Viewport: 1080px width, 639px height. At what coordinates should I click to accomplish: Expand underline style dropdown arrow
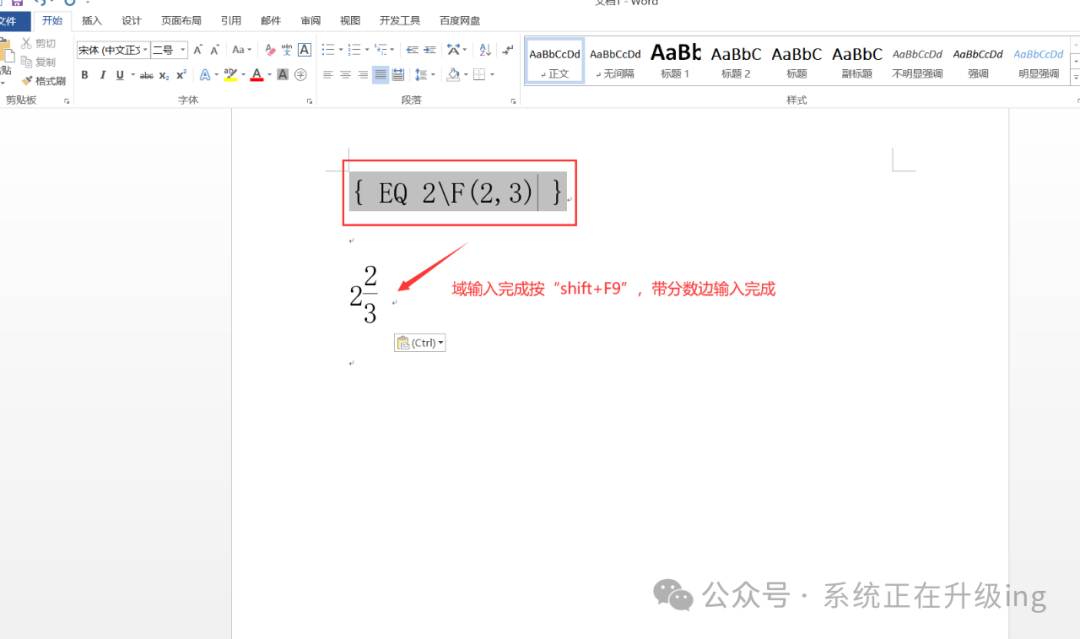click(133, 75)
